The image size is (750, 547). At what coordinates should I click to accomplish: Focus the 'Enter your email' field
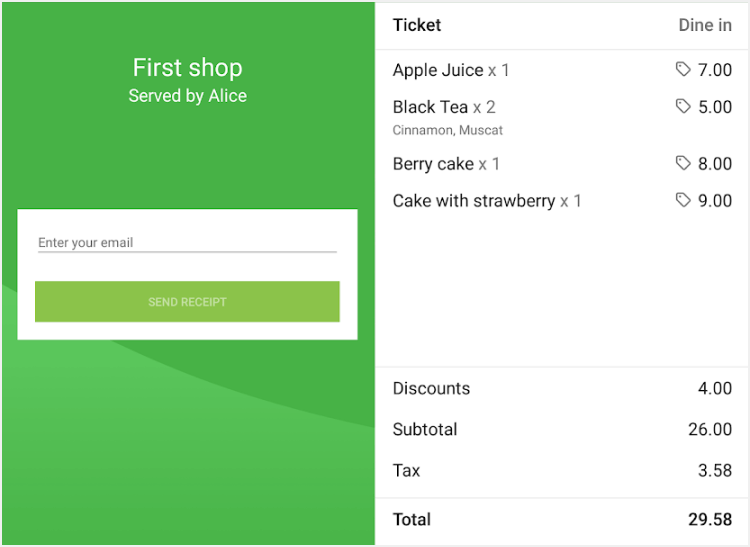[186, 242]
